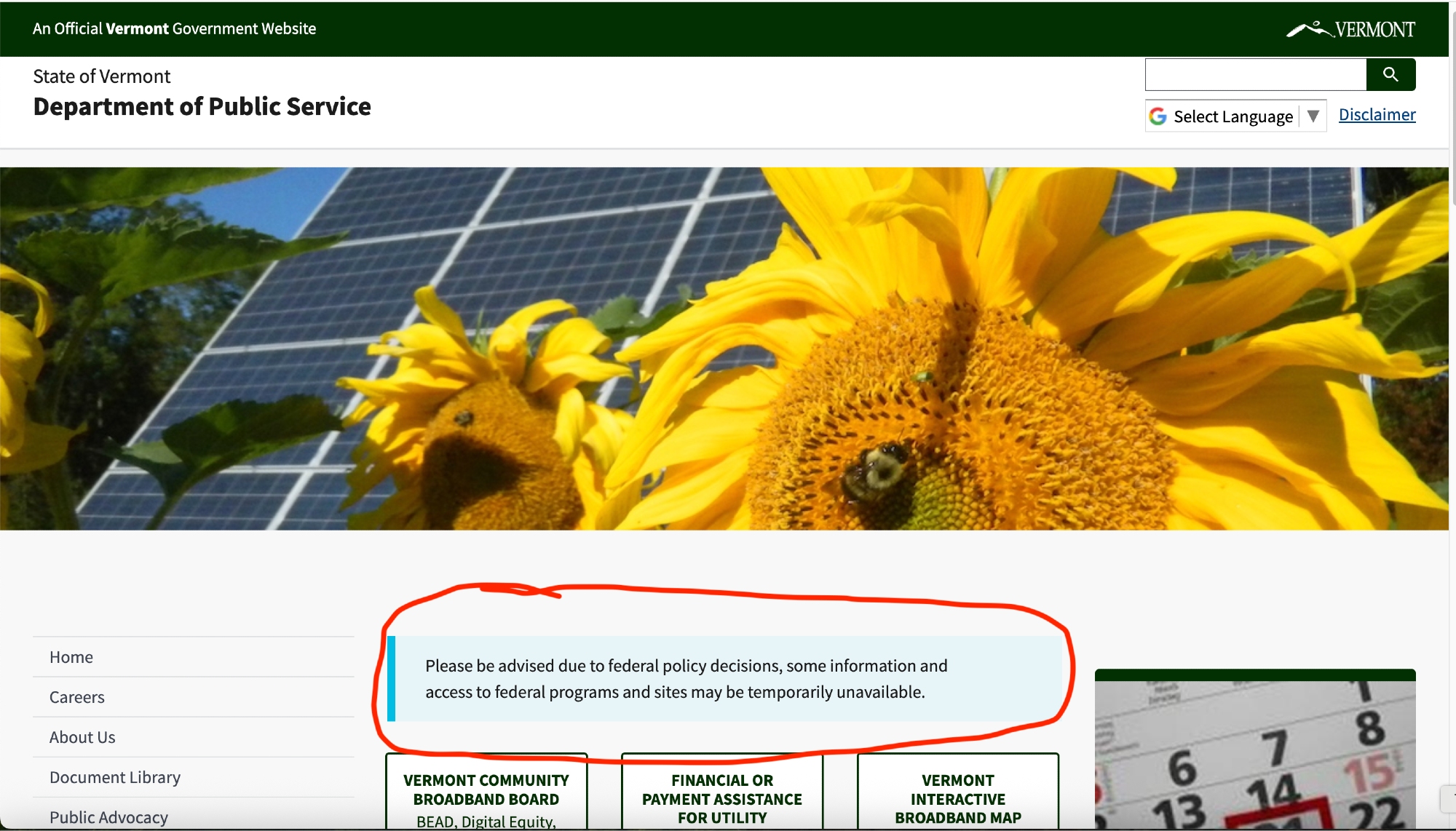Screen dimensions: 1456x831
Task: Go to Home in sidebar menu
Action: tap(71, 657)
